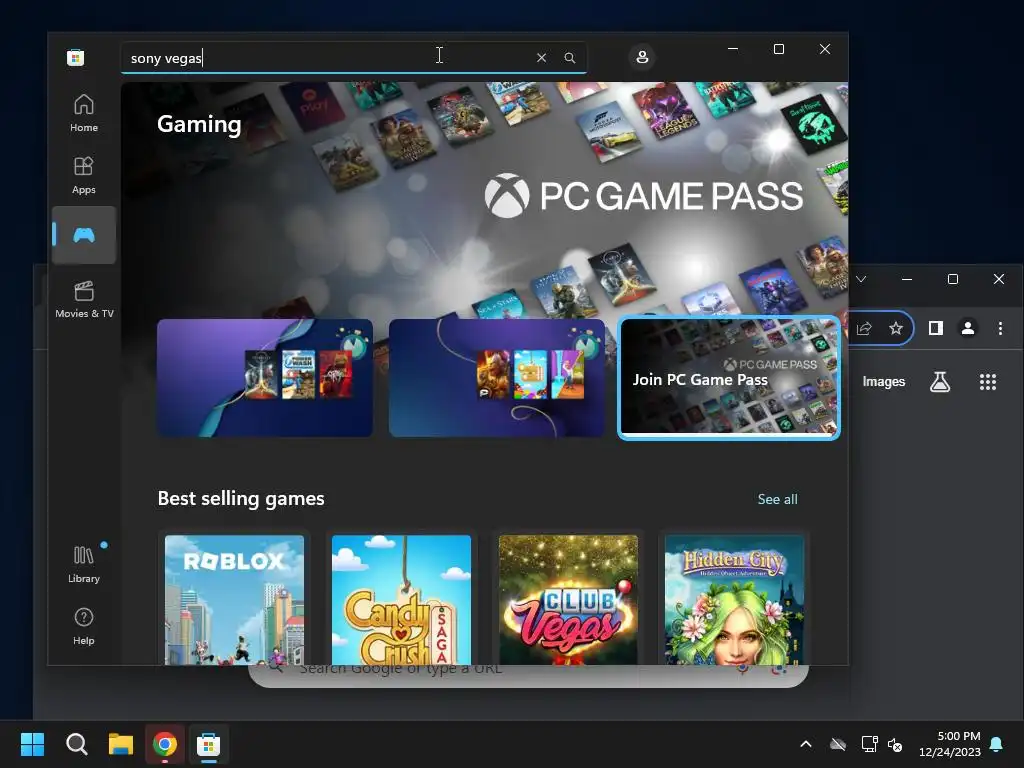This screenshot has height=768, width=1024.
Task: Click Images link on Google page
Action: tap(884, 381)
